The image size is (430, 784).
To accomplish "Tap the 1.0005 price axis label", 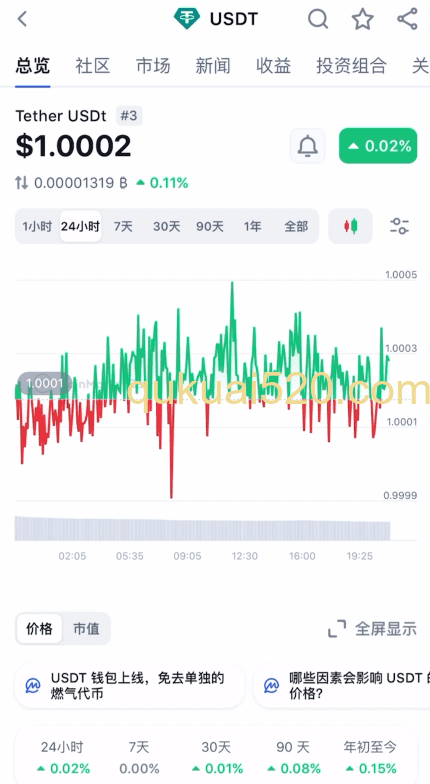I will click(400, 274).
